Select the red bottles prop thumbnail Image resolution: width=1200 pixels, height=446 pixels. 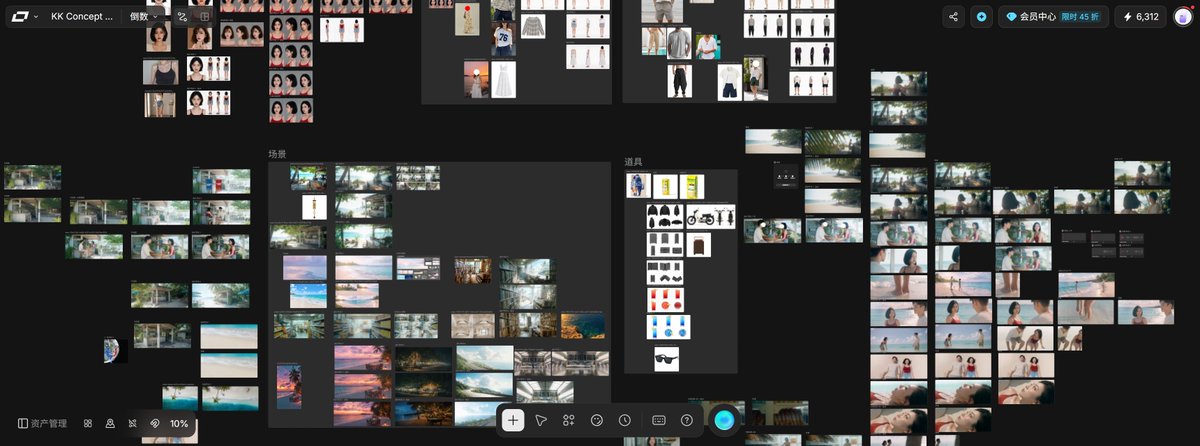click(x=668, y=299)
